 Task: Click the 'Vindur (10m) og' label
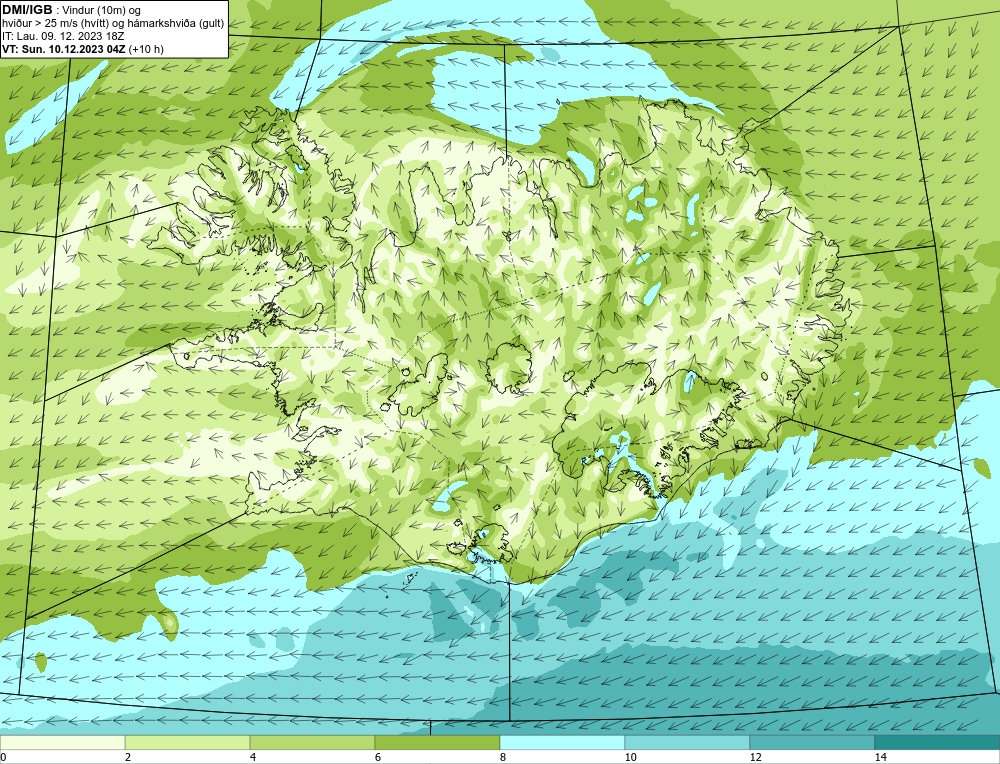(x=102, y=11)
